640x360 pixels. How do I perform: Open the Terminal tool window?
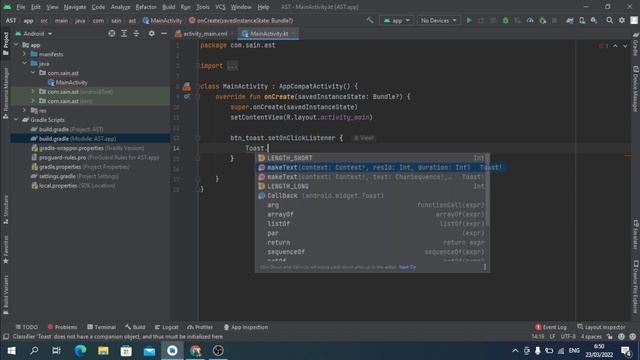tap(102, 327)
